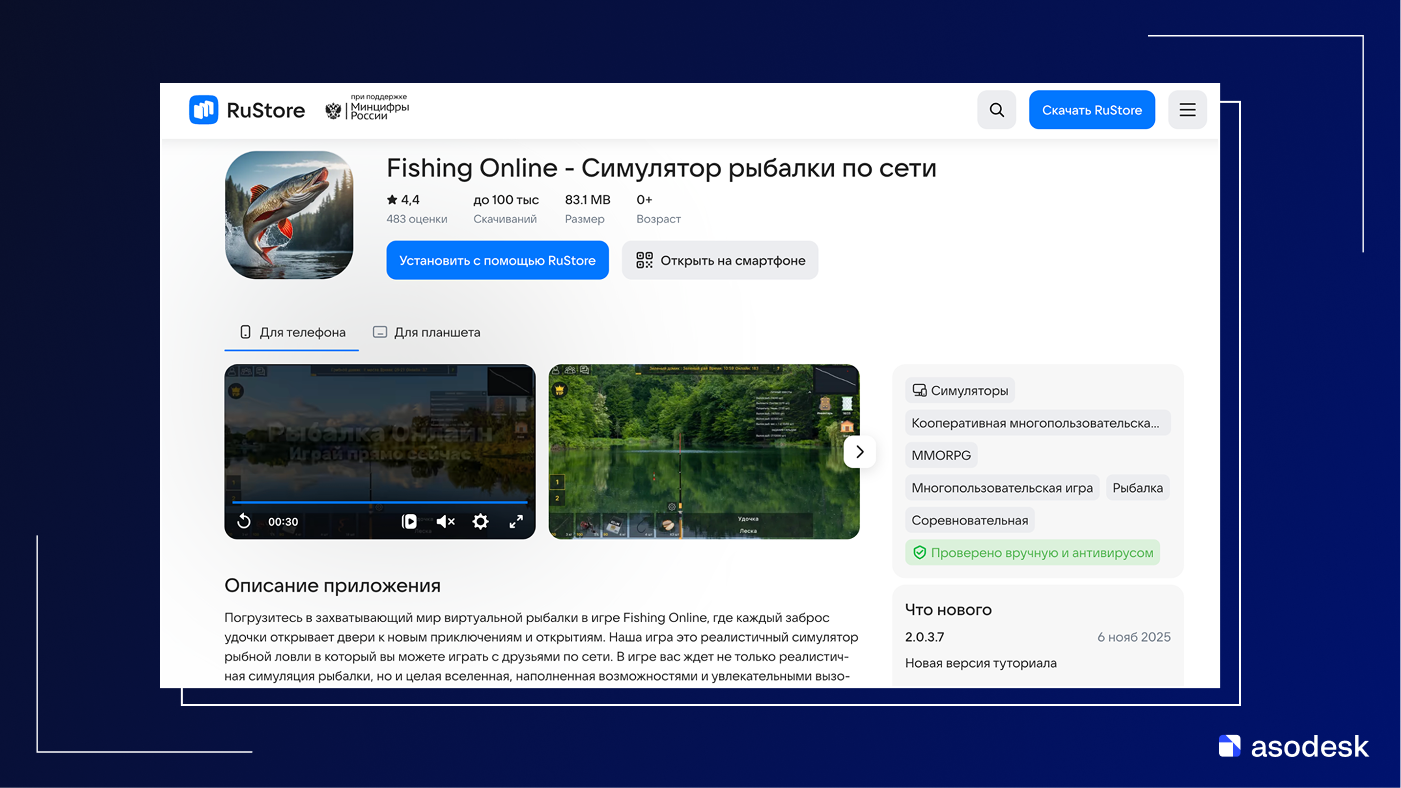Select the Рыбалка tag

(x=1137, y=488)
